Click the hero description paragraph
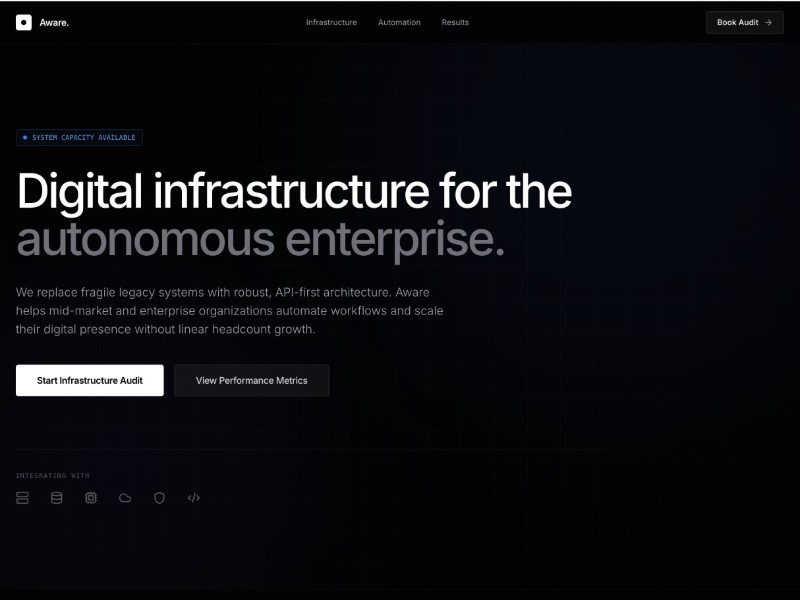The width and height of the screenshot is (800, 600). (222, 310)
